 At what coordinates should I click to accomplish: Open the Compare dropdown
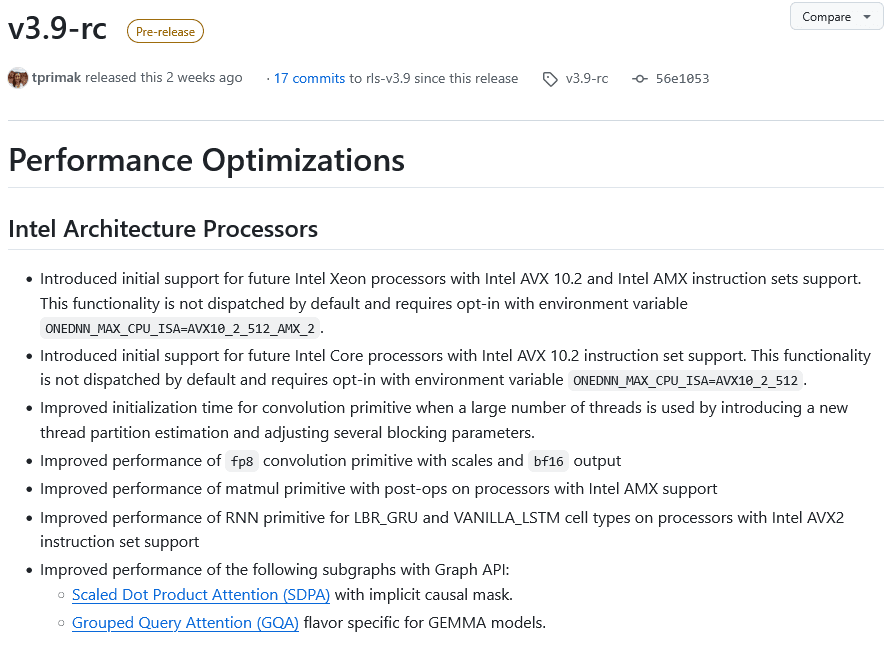pos(836,17)
